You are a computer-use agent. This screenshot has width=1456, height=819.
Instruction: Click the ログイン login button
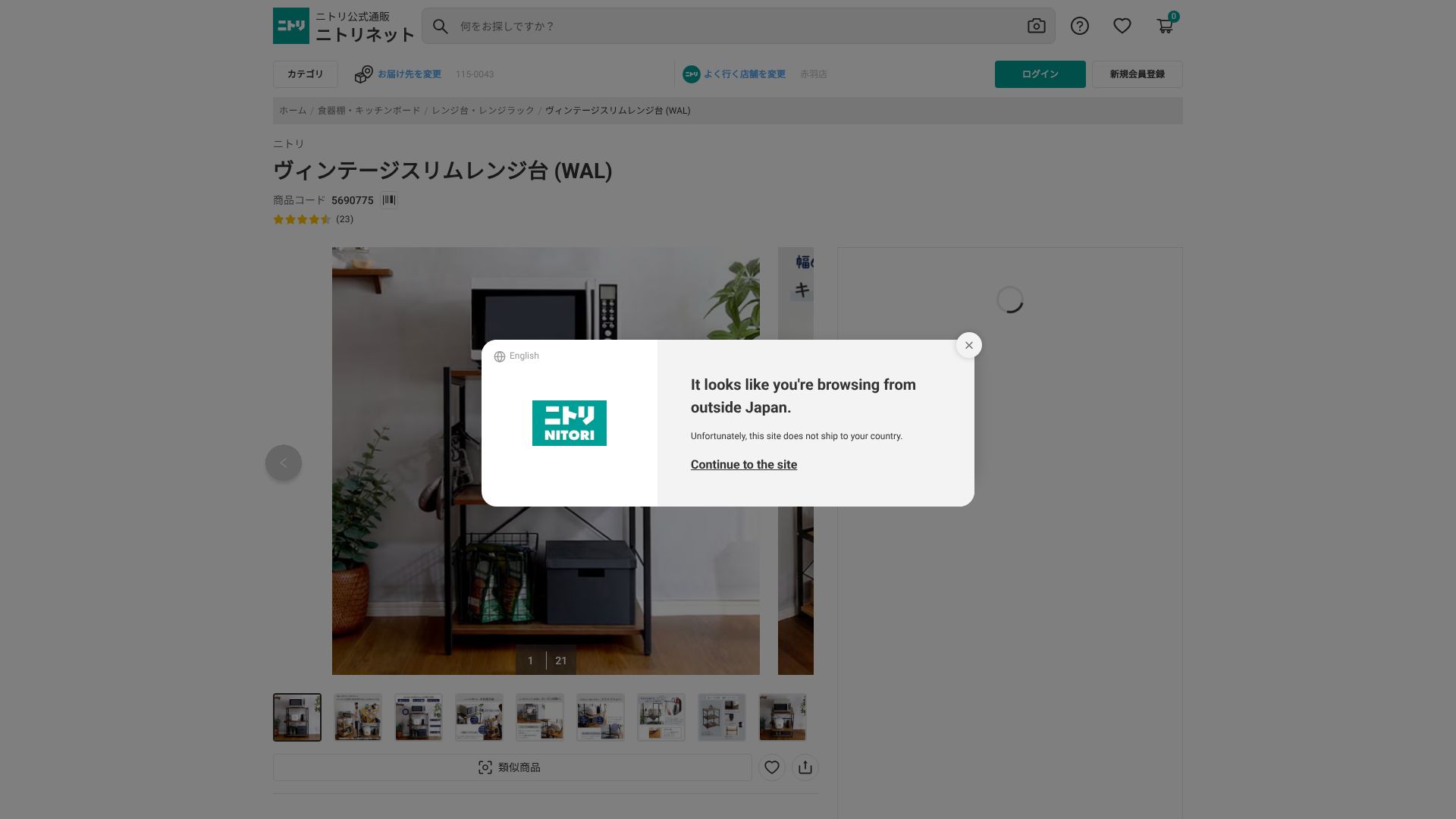click(x=1040, y=74)
